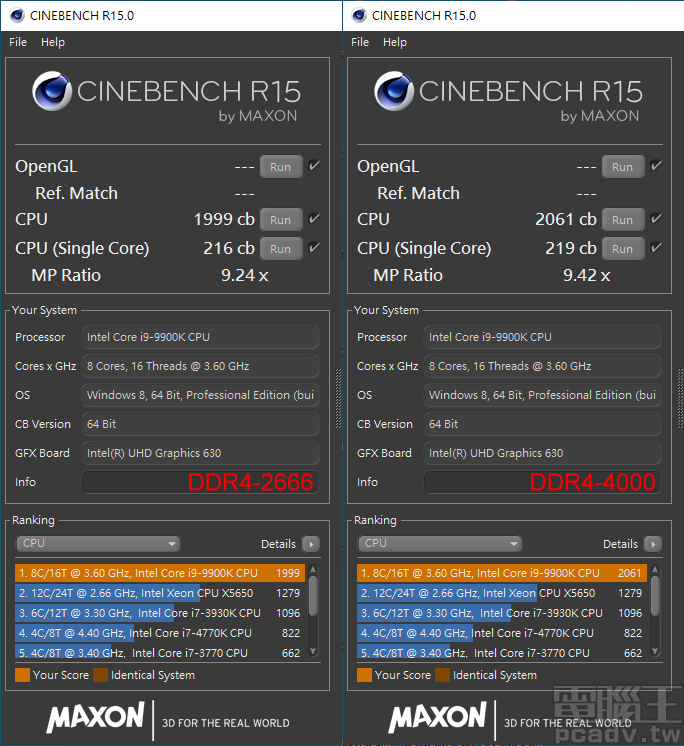Screen dimensions: 684x746
Task: Click Your Score orange swatch in right window
Action: (364, 675)
